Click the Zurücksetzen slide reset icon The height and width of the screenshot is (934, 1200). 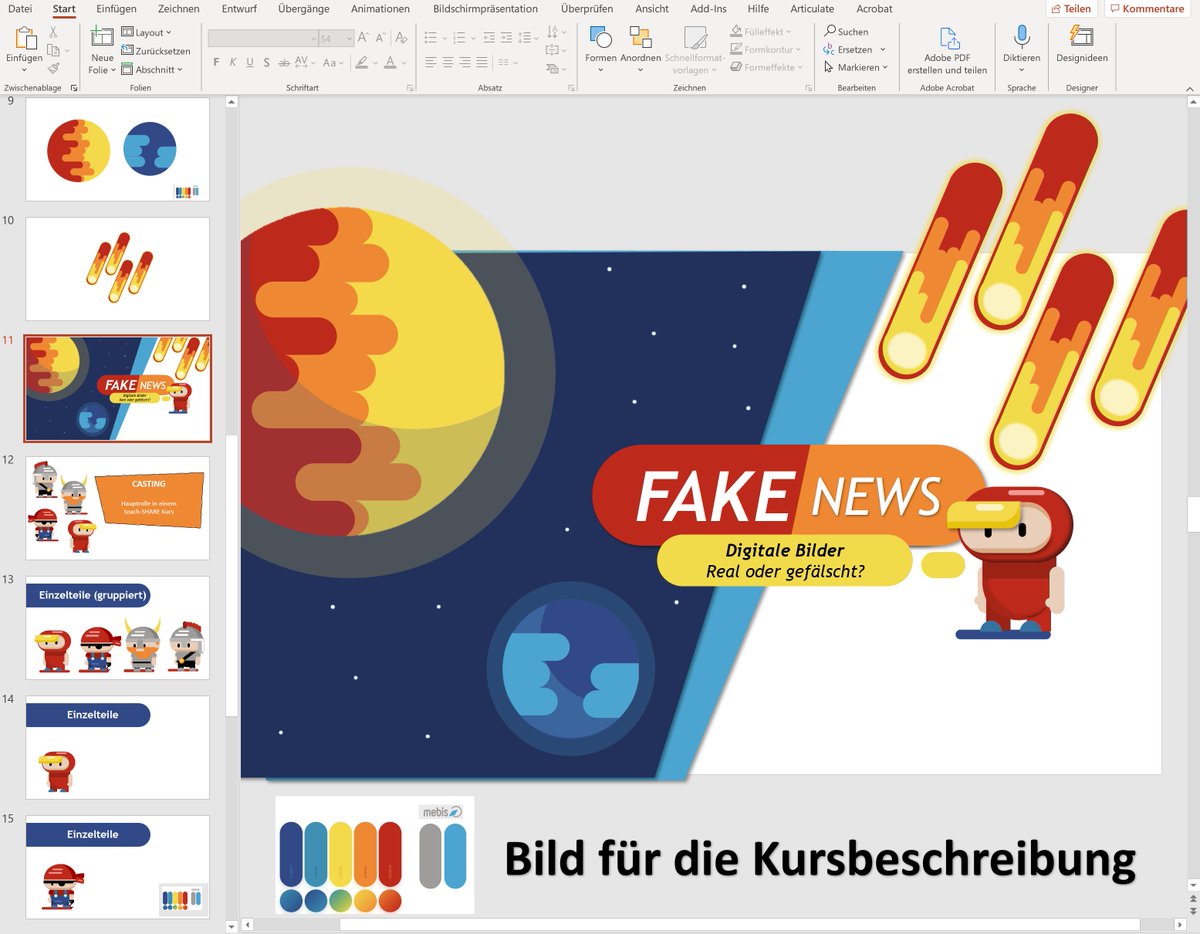[x=125, y=51]
